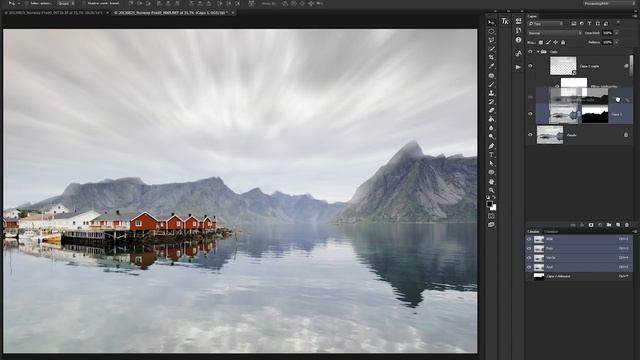
Task: Close the active second document tab
Action: pyautogui.click(x=233, y=13)
